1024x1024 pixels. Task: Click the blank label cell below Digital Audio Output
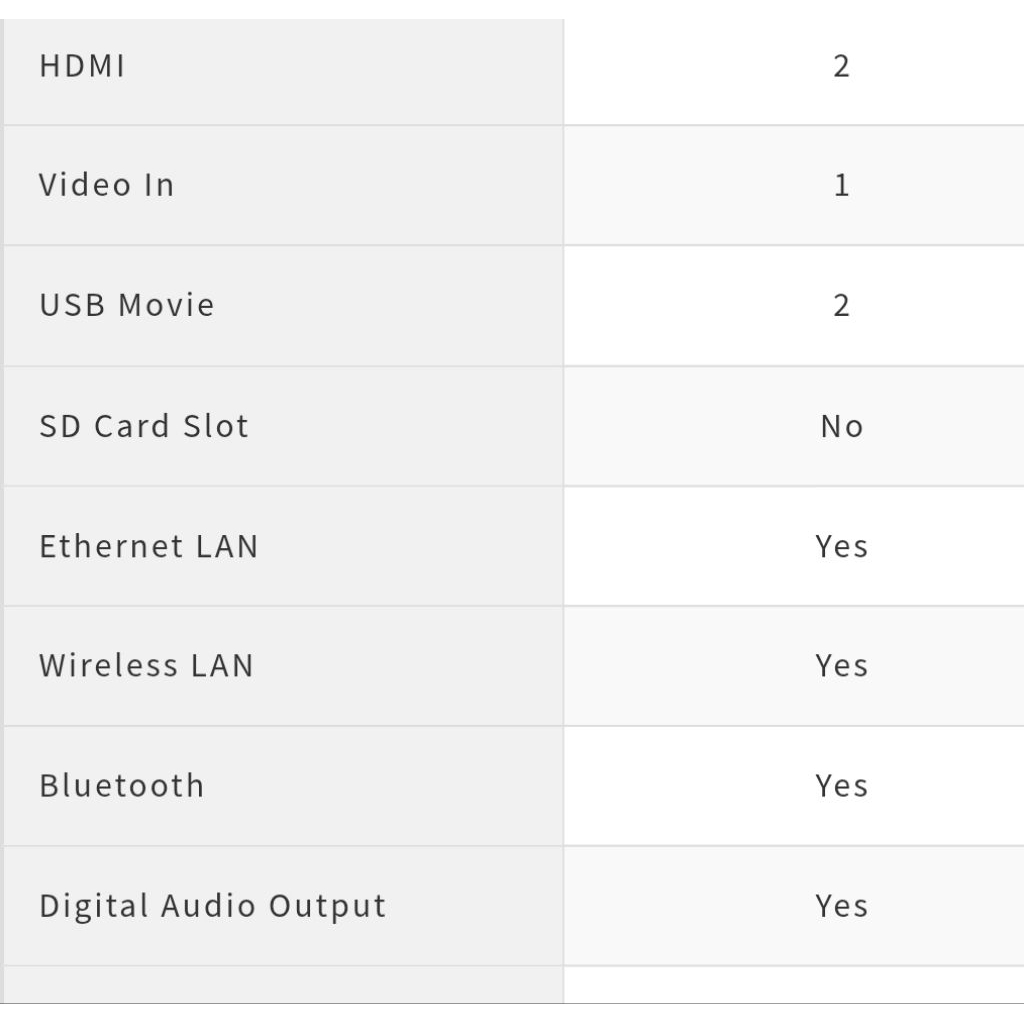(284, 985)
